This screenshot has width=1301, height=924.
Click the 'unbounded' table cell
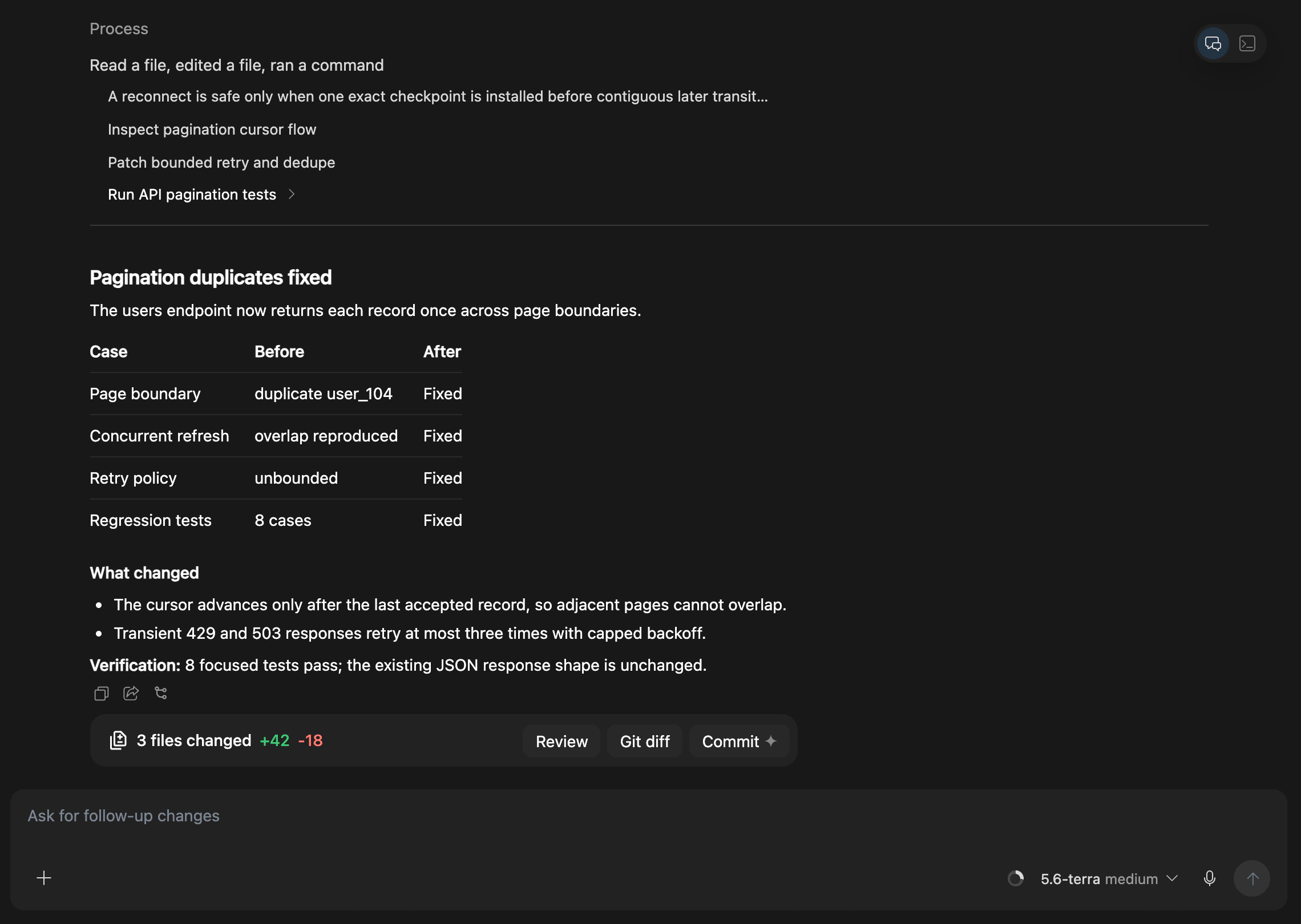(x=296, y=478)
